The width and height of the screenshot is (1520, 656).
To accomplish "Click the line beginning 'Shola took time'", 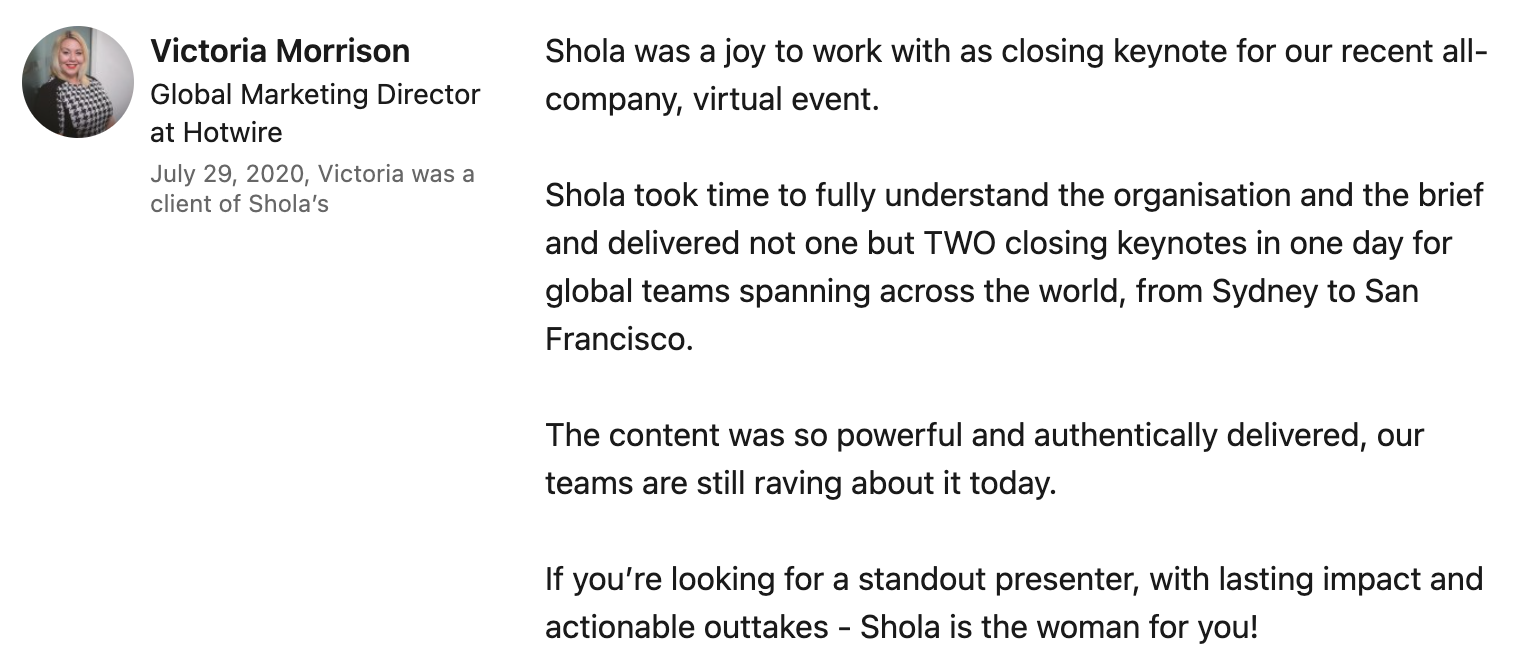I will (1014, 195).
